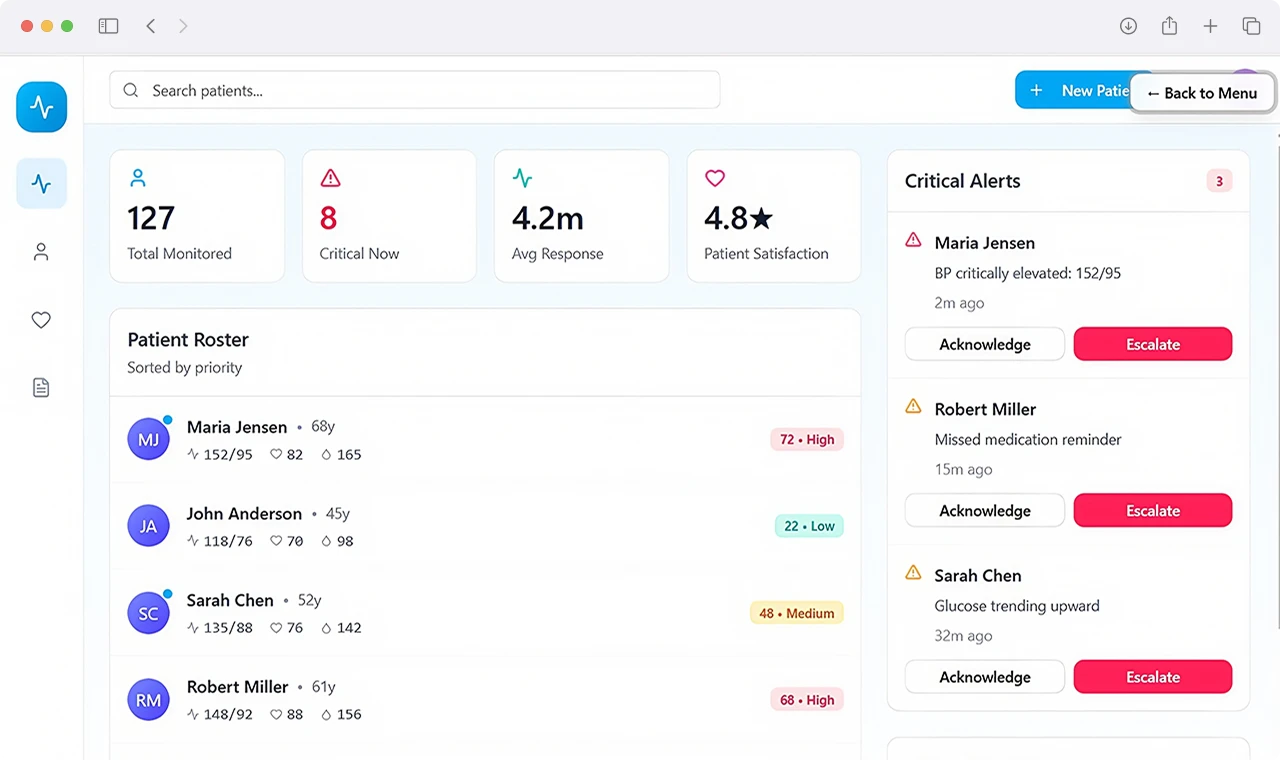This screenshot has height=760, width=1280.
Task: Open the heart icon in sidebar
Action: click(x=41, y=320)
